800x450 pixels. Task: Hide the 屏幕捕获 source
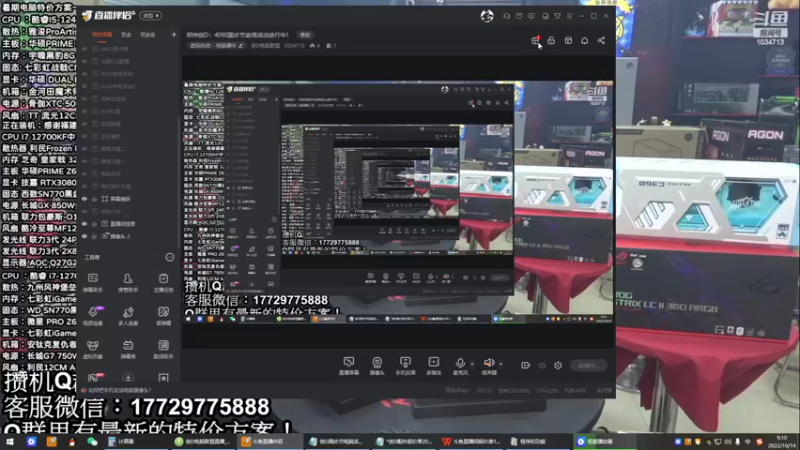pos(85,199)
